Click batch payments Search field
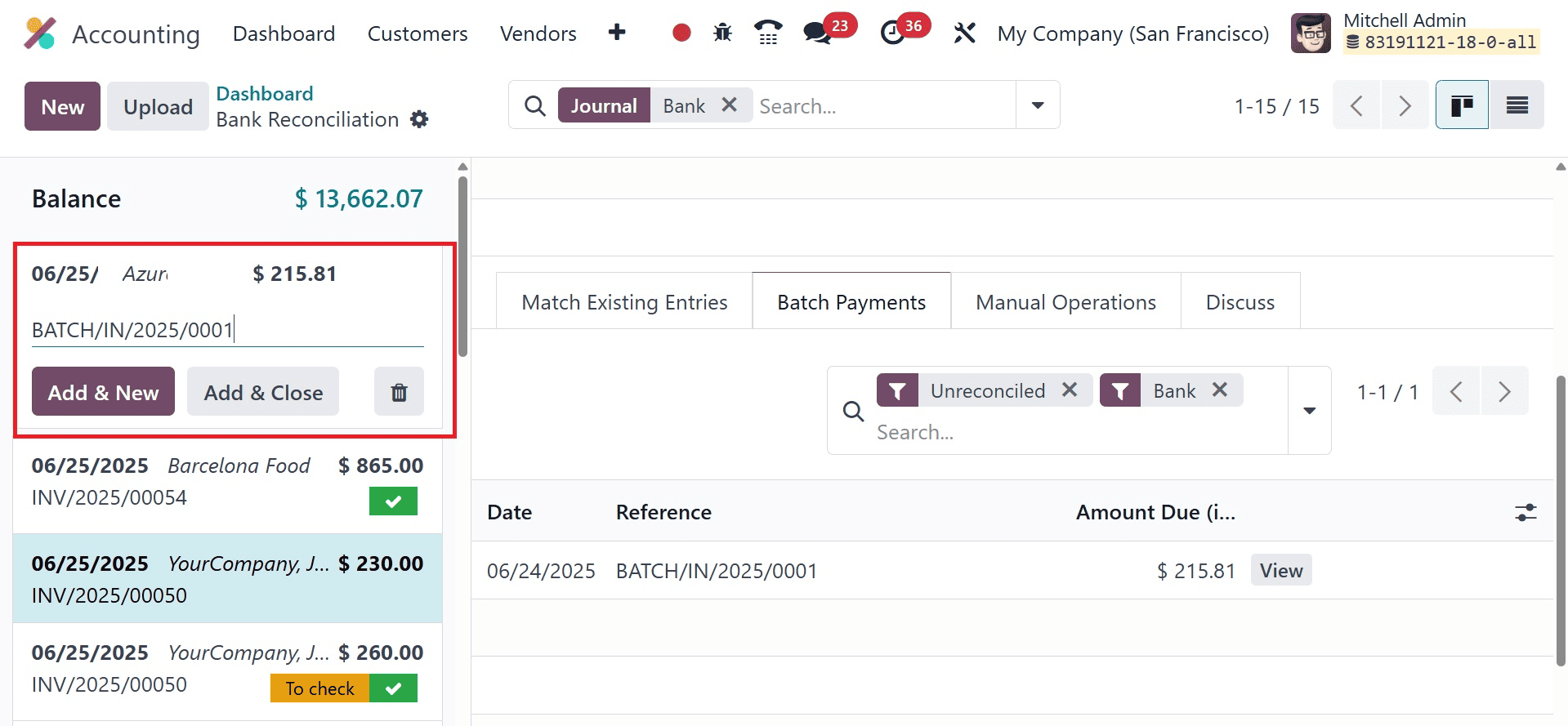The image size is (1568, 726). tap(1079, 432)
